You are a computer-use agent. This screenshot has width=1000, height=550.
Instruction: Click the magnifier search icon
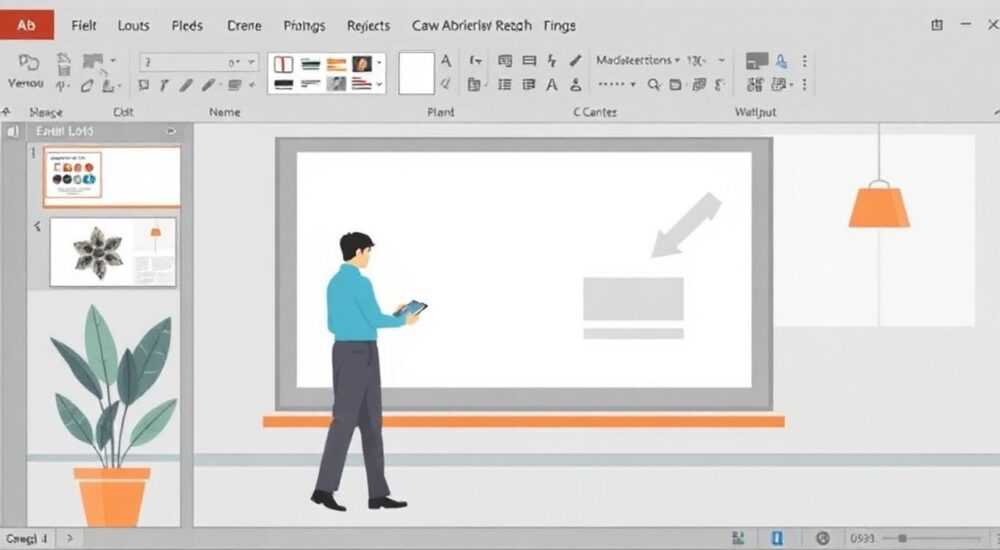[x=654, y=84]
